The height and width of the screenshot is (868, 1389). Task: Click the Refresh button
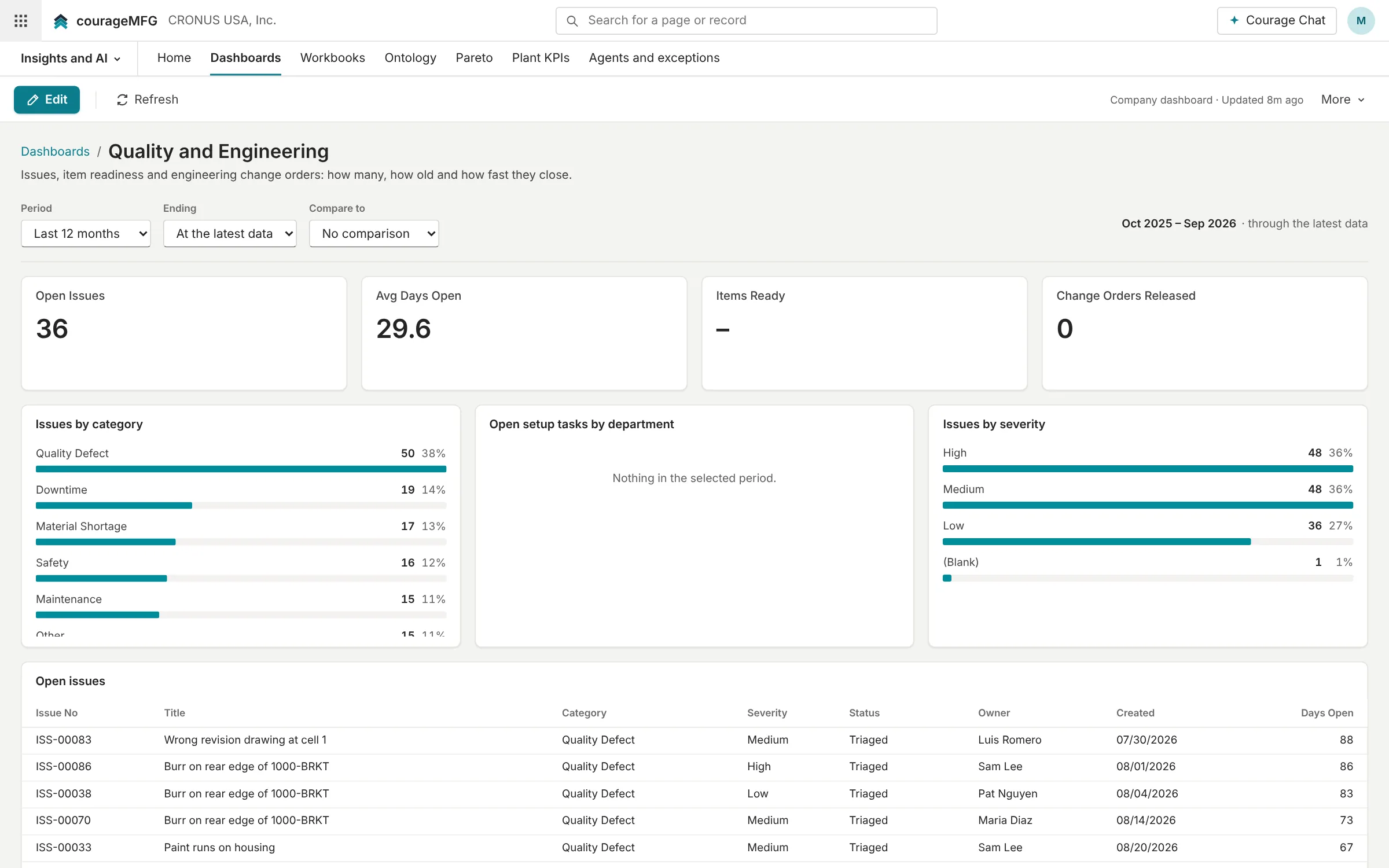pyautogui.click(x=148, y=100)
